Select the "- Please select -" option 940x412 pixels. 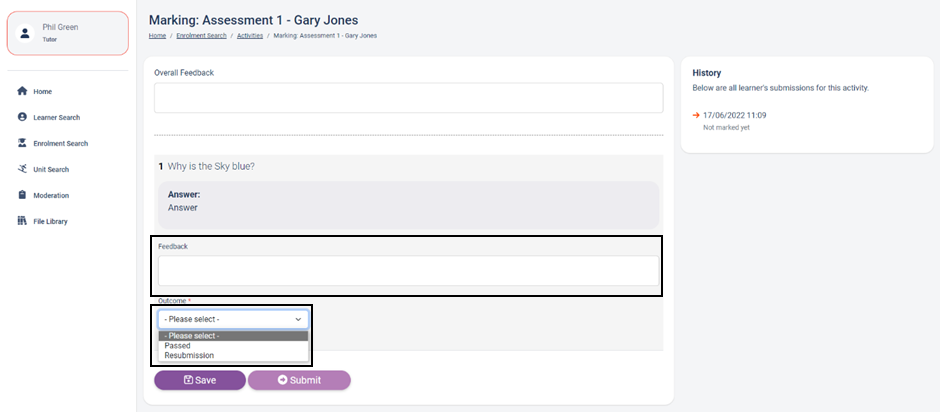pos(192,336)
